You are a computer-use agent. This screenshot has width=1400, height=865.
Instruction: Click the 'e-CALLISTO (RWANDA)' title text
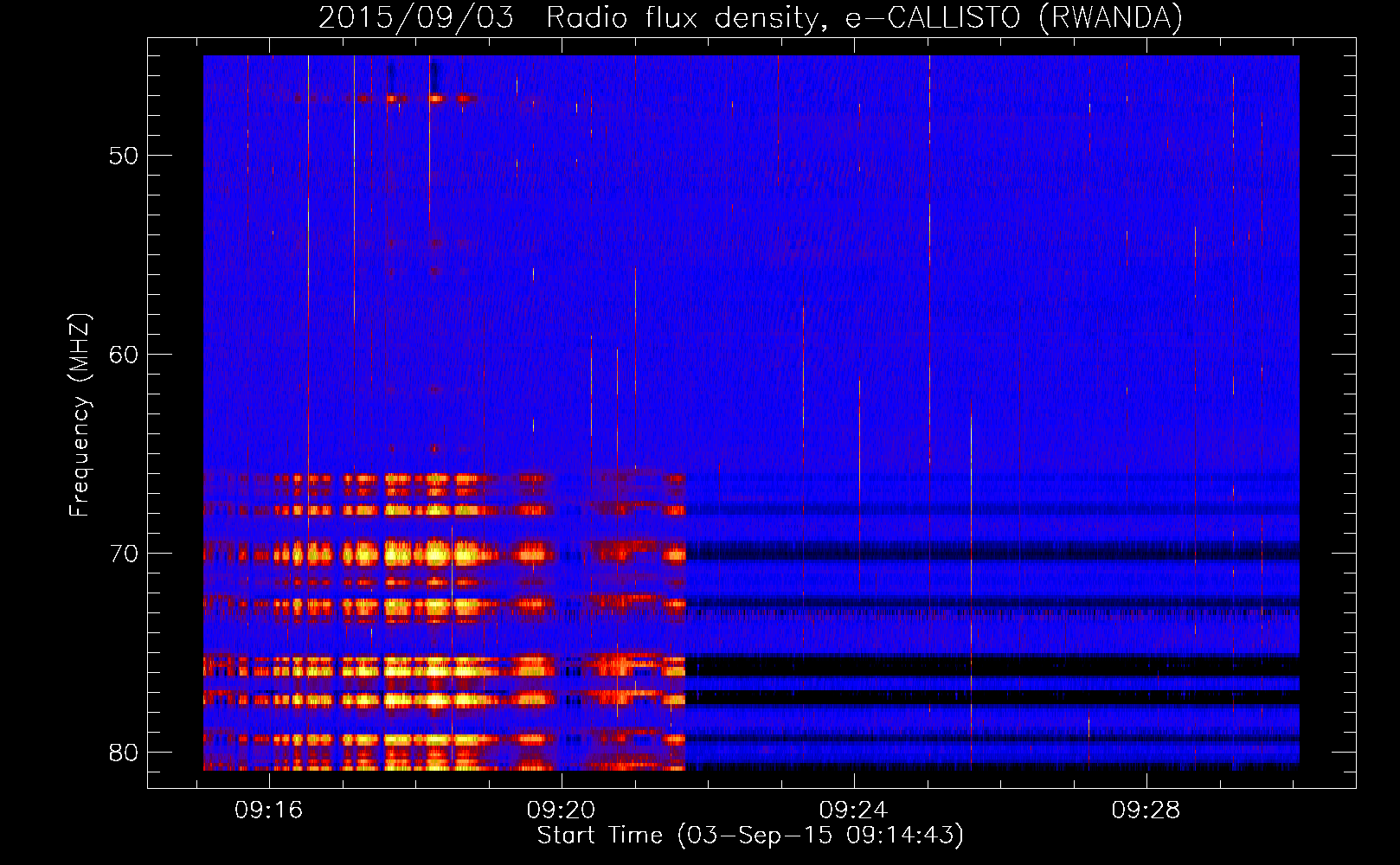pyautogui.click(x=1014, y=17)
